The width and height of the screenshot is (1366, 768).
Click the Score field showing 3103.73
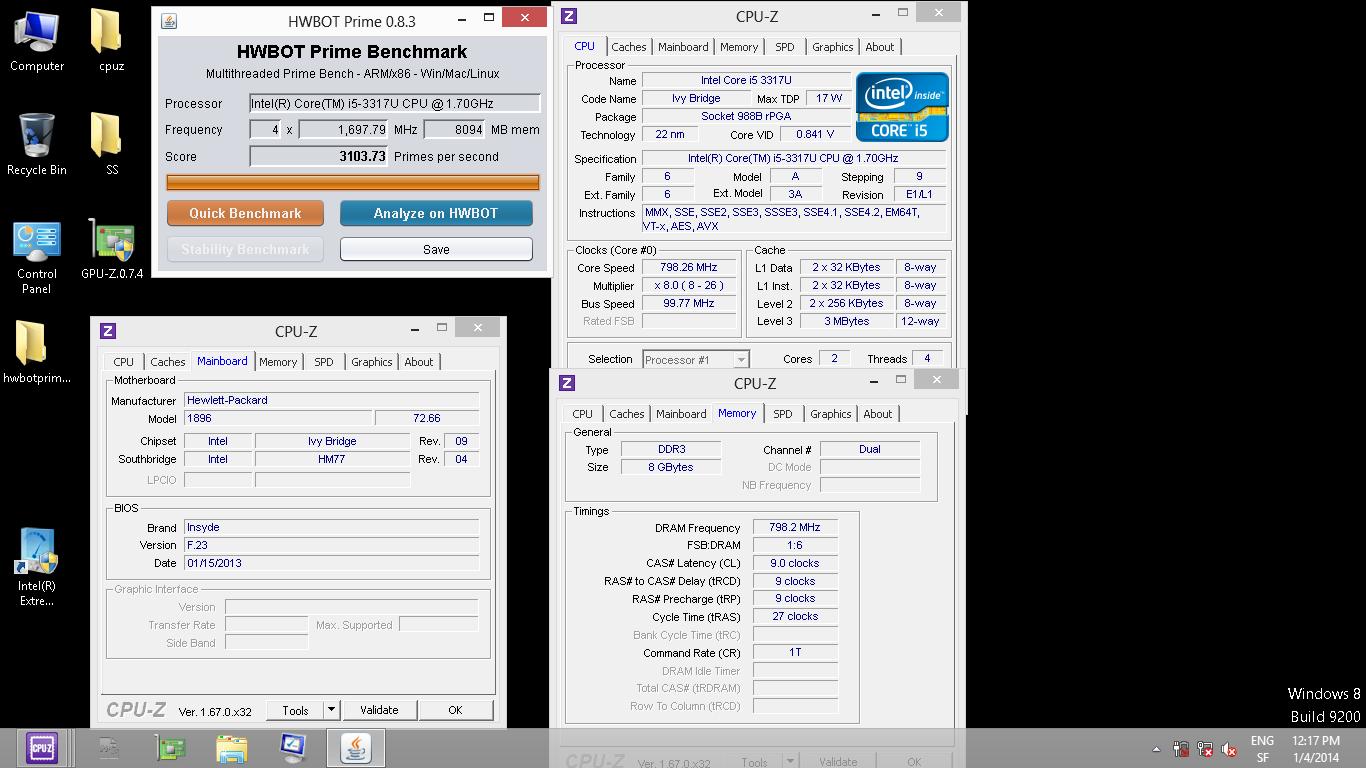(x=319, y=156)
